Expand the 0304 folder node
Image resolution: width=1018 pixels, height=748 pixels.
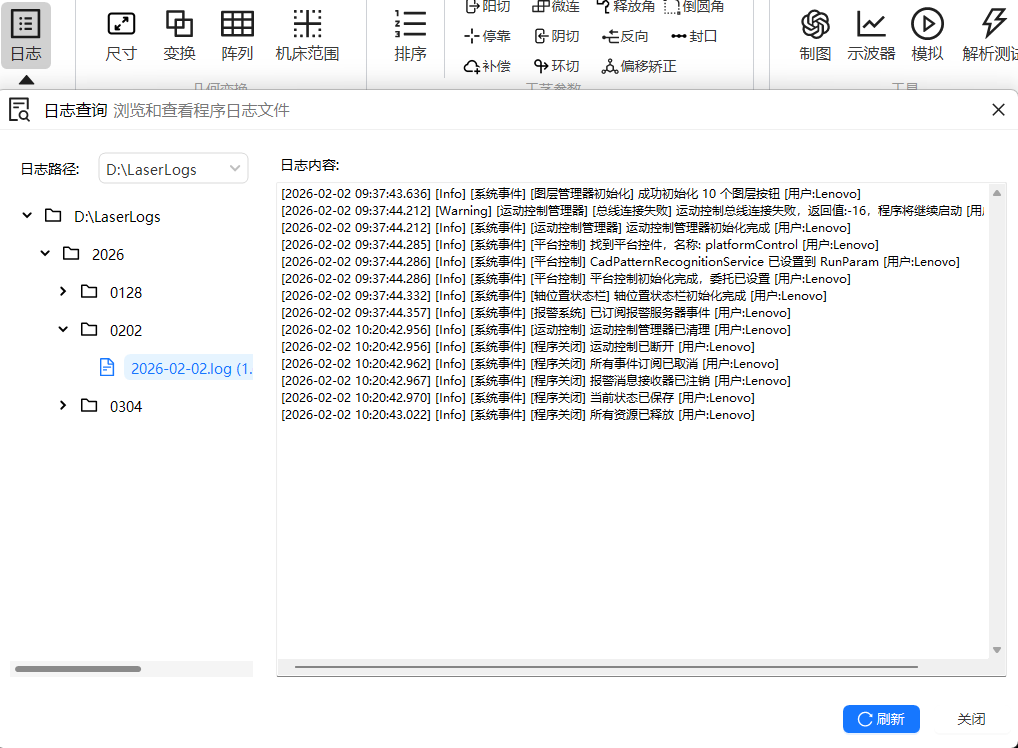[x=63, y=405]
